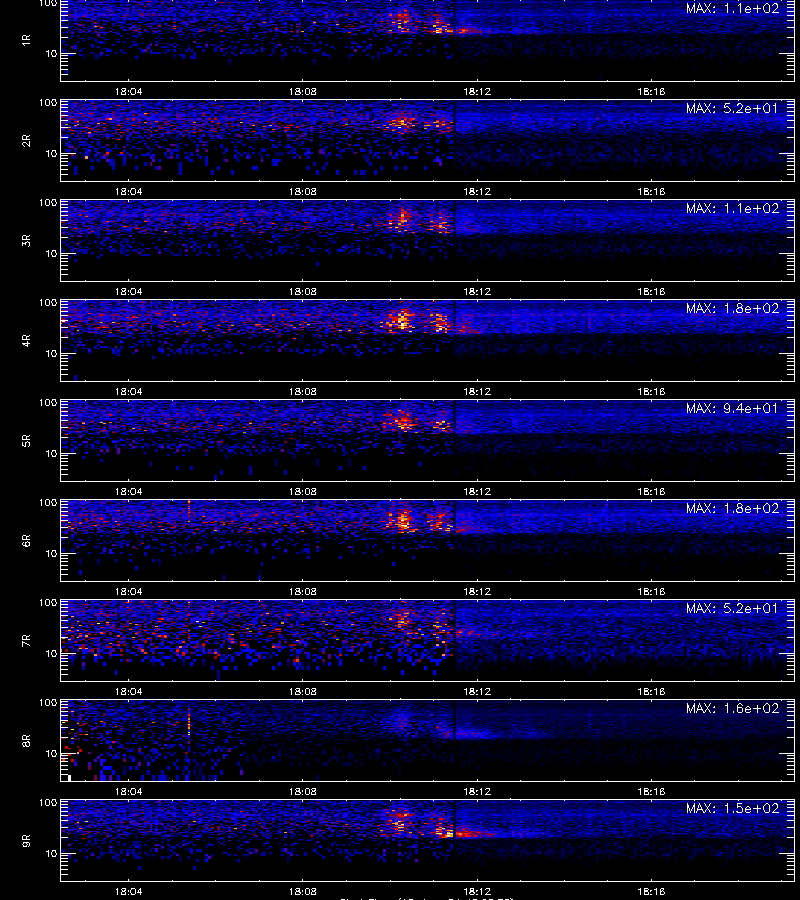Click the 100 y-axis label of 2R panel

[x=48, y=103]
